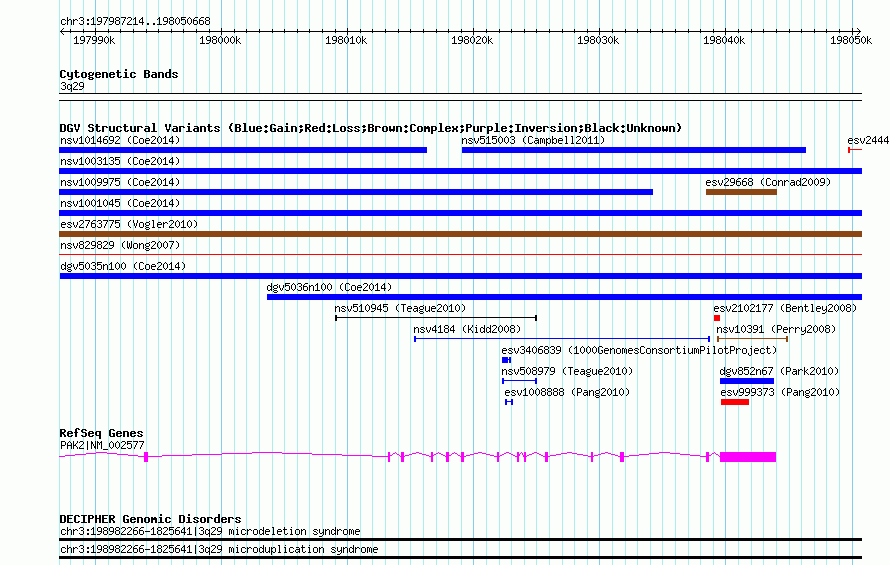Click the esv999373 (Pang2010) red loss bar
The image size is (890, 565).
(x=735, y=402)
